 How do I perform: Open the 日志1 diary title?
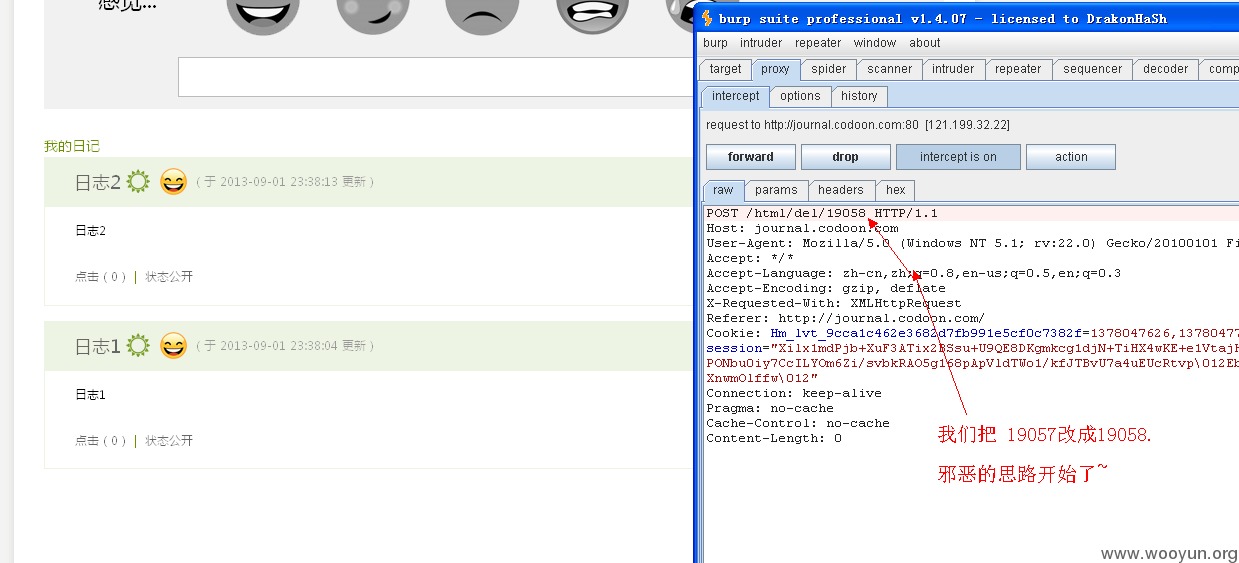pos(98,346)
